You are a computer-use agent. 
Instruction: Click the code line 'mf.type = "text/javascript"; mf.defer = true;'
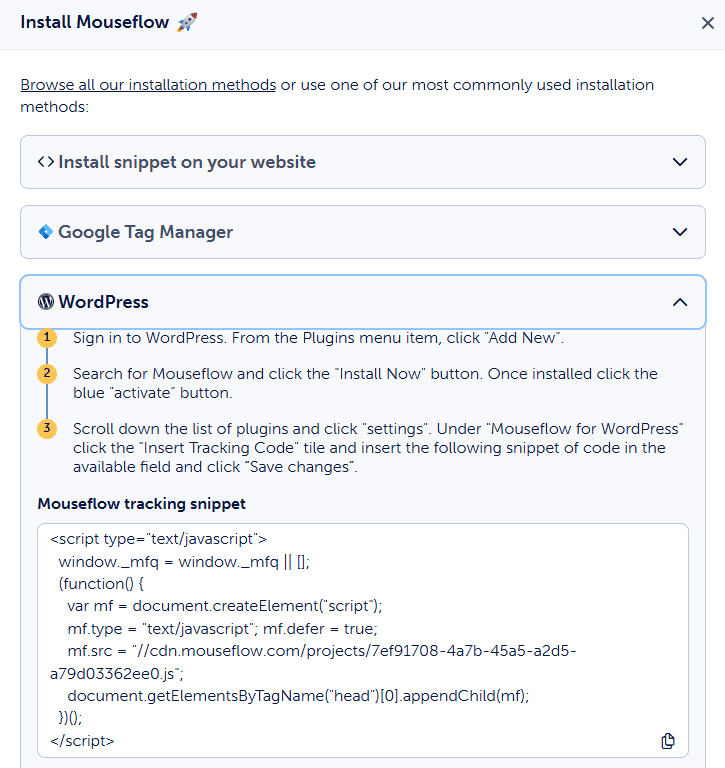click(222, 629)
